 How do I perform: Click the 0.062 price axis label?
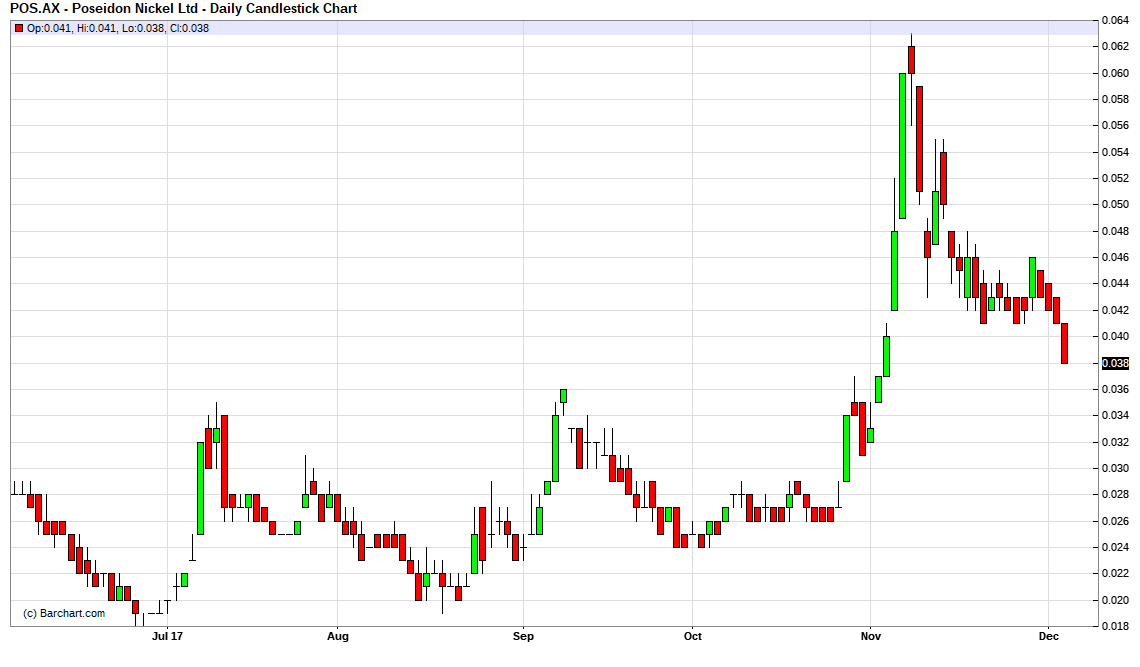[1115, 47]
